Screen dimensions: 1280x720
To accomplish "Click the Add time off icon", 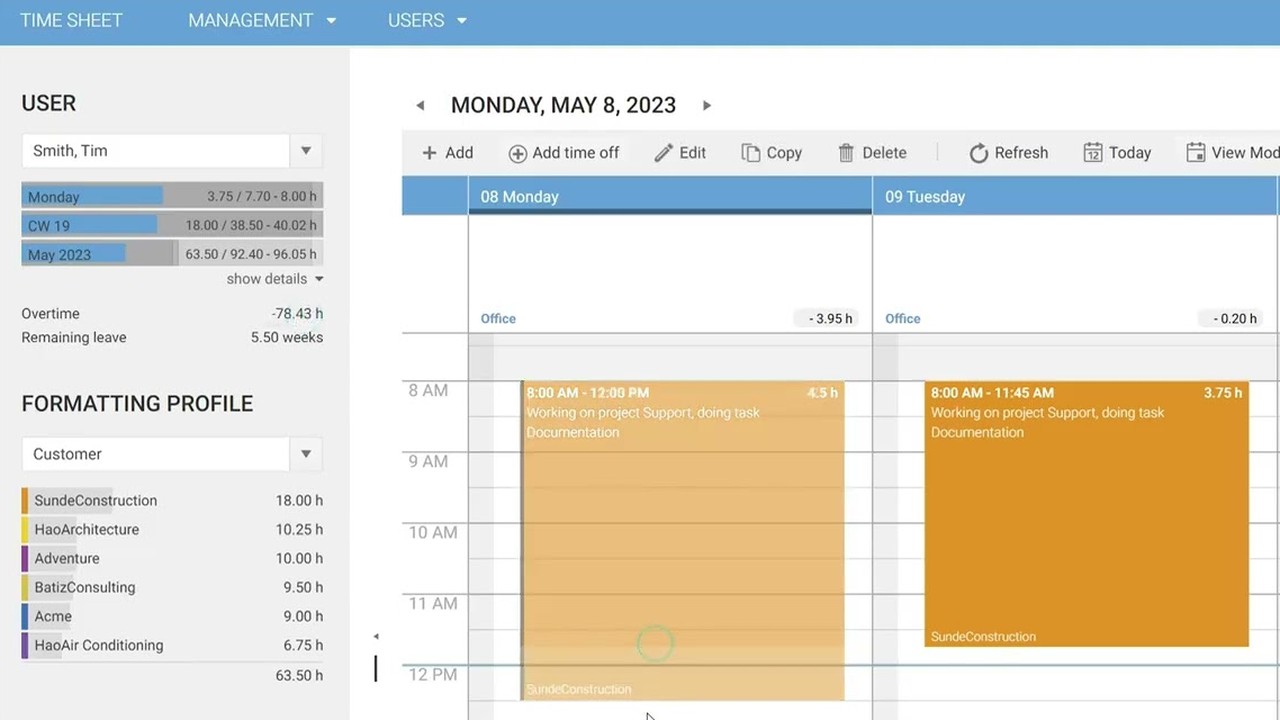I will click(x=517, y=153).
